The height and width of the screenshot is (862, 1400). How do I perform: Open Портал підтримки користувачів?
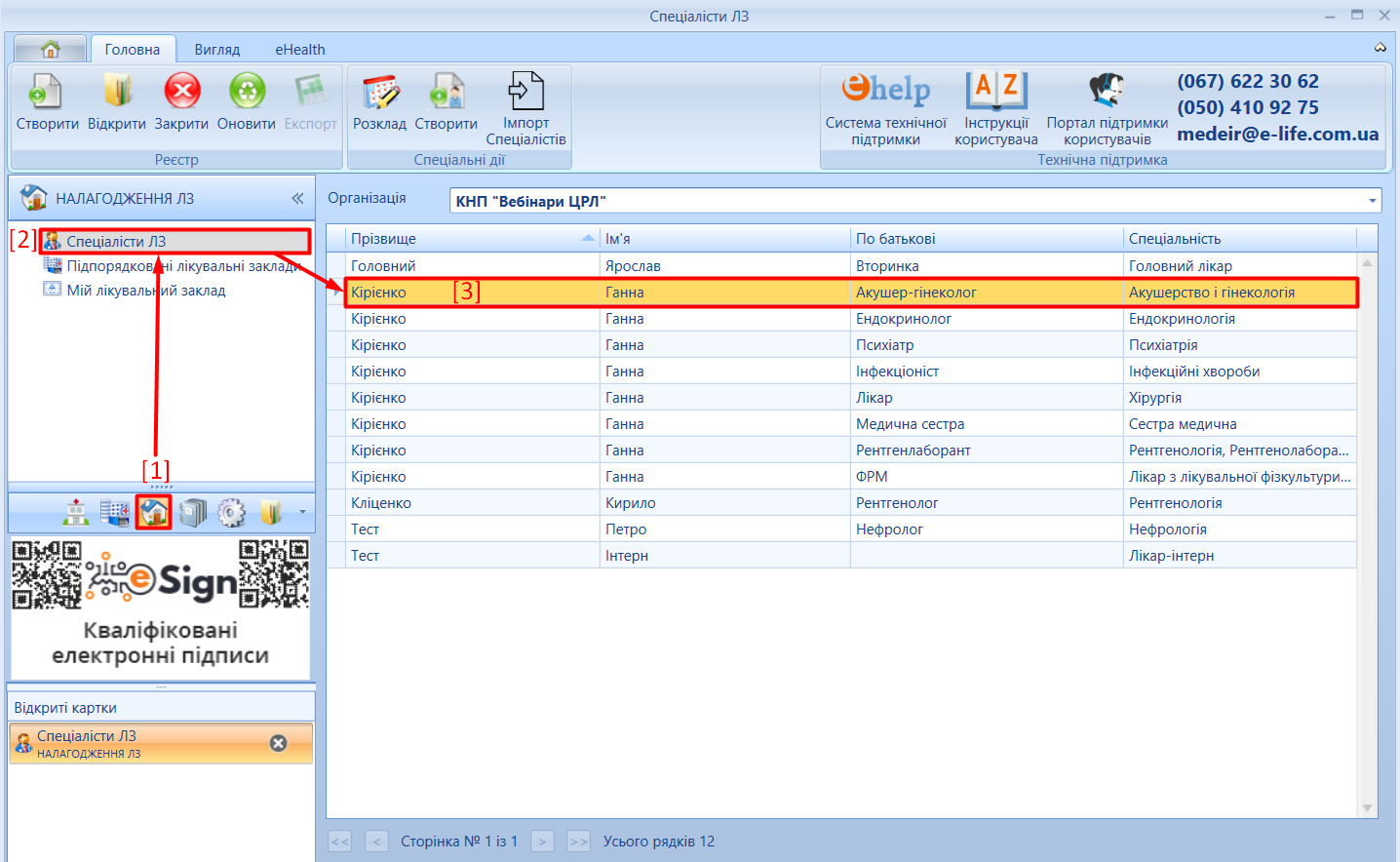(x=1108, y=108)
